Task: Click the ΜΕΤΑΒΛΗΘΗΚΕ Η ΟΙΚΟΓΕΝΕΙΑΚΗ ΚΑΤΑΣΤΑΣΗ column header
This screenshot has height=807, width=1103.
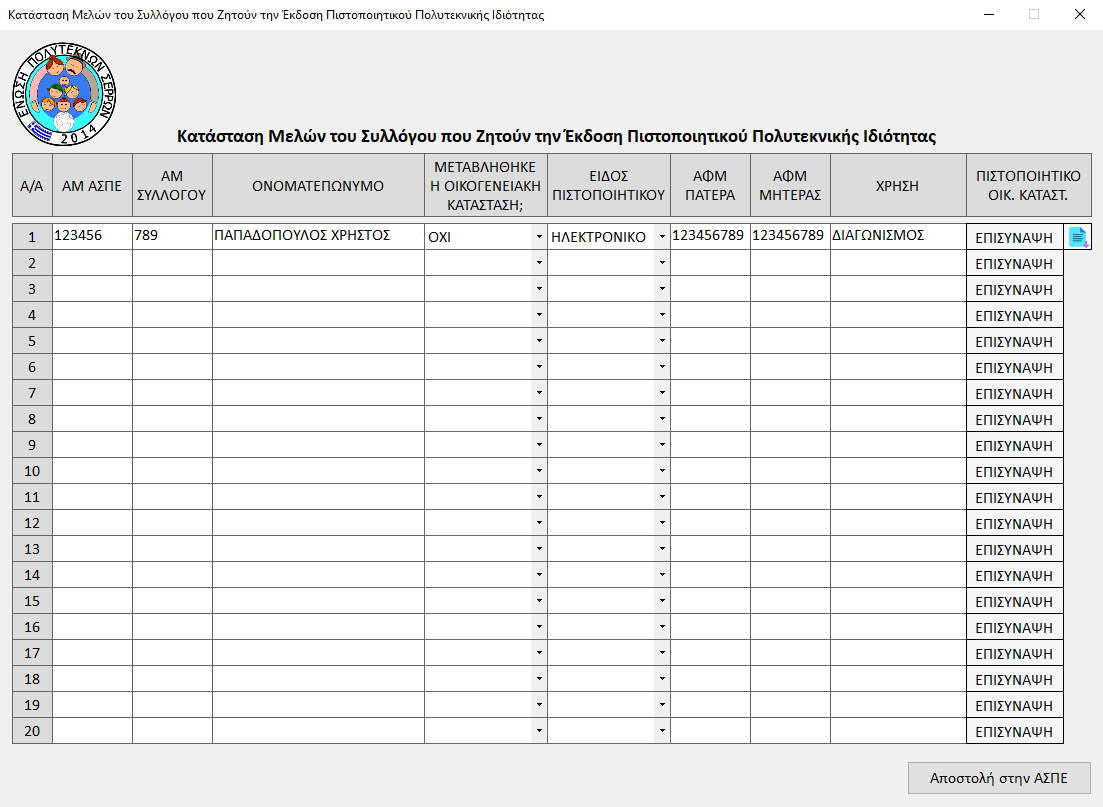Action: 485,186
